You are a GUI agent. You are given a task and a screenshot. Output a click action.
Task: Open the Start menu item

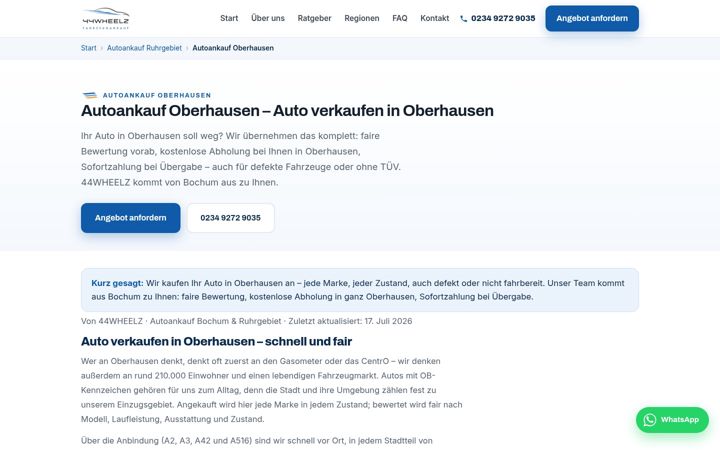229,18
